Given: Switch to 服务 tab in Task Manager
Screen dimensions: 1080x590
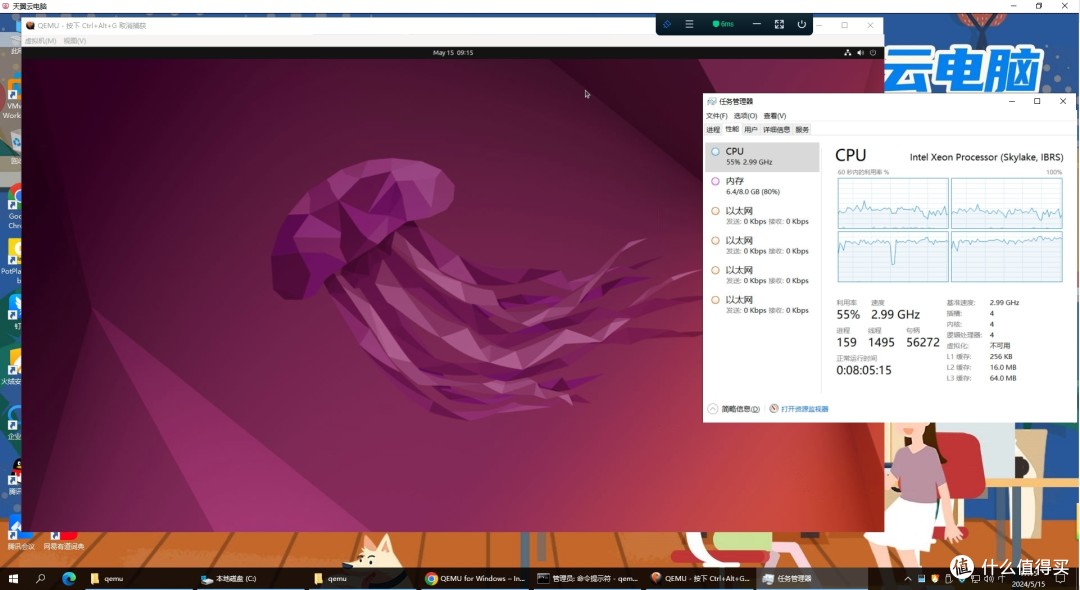Looking at the screenshot, I should click(x=802, y=129).
